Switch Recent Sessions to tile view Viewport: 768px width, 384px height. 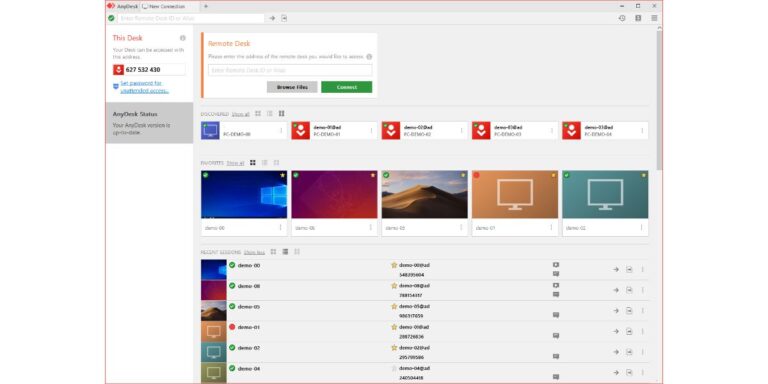pos(273,252)
